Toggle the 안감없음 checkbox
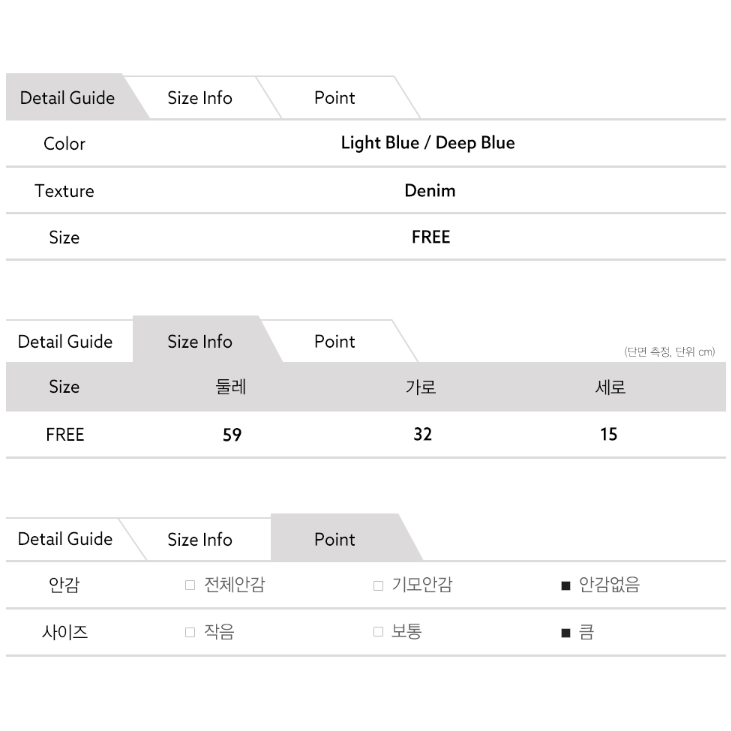The width and height of the screenshot is (731, 731). pos(566,586)
